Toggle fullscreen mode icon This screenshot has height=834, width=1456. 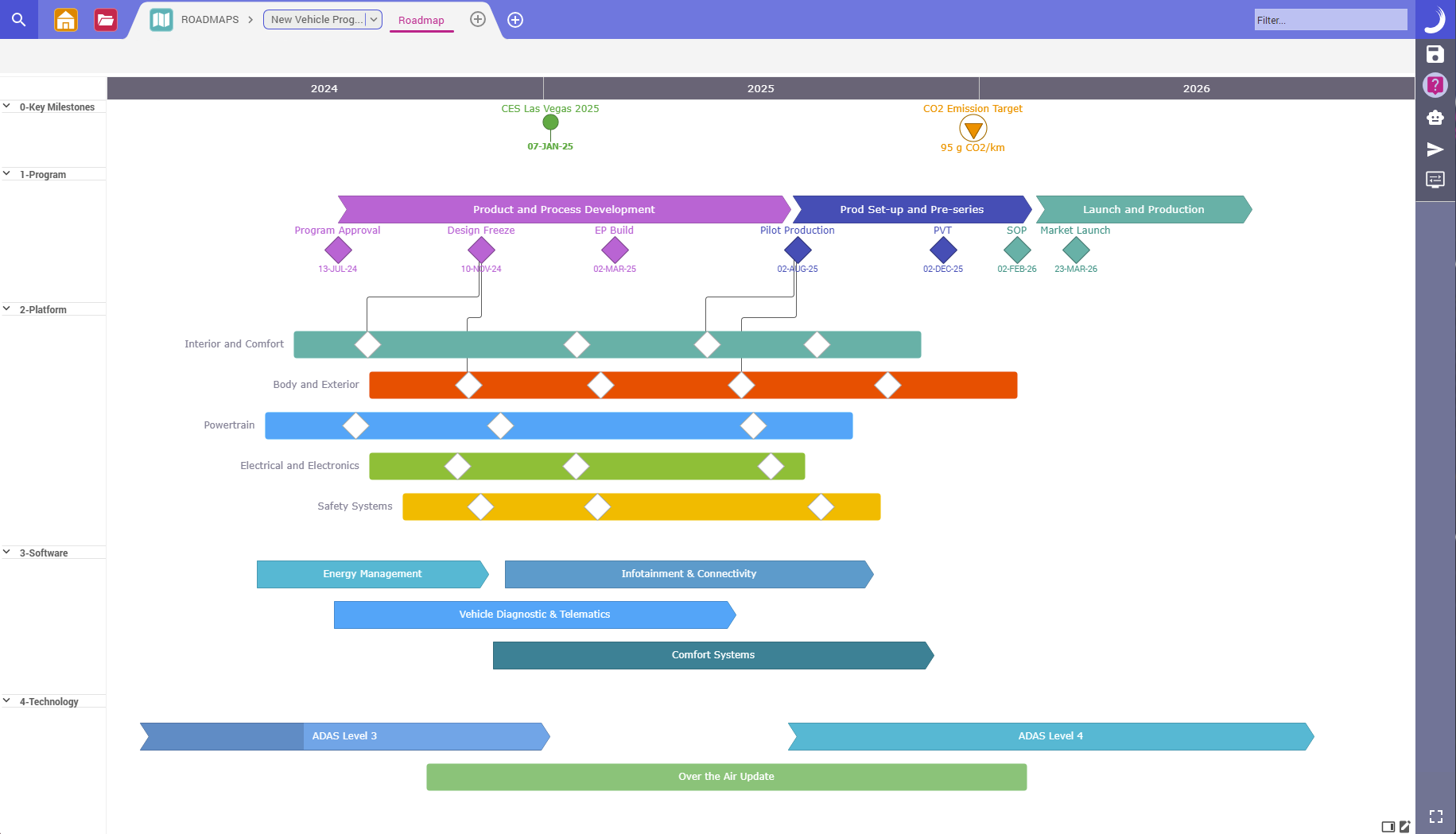1436,817
